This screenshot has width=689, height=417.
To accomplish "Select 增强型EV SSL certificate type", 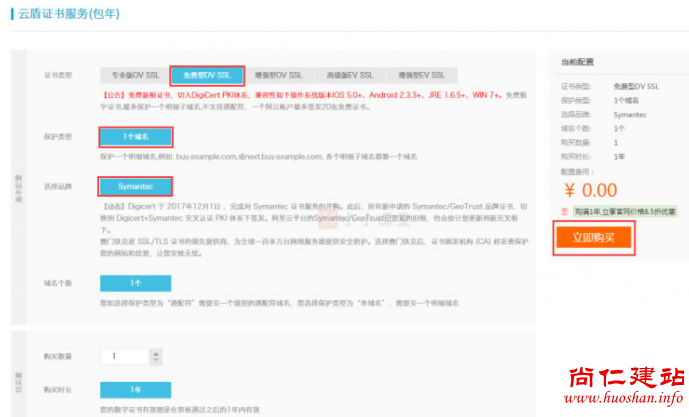I will click(x=421, y=76).
